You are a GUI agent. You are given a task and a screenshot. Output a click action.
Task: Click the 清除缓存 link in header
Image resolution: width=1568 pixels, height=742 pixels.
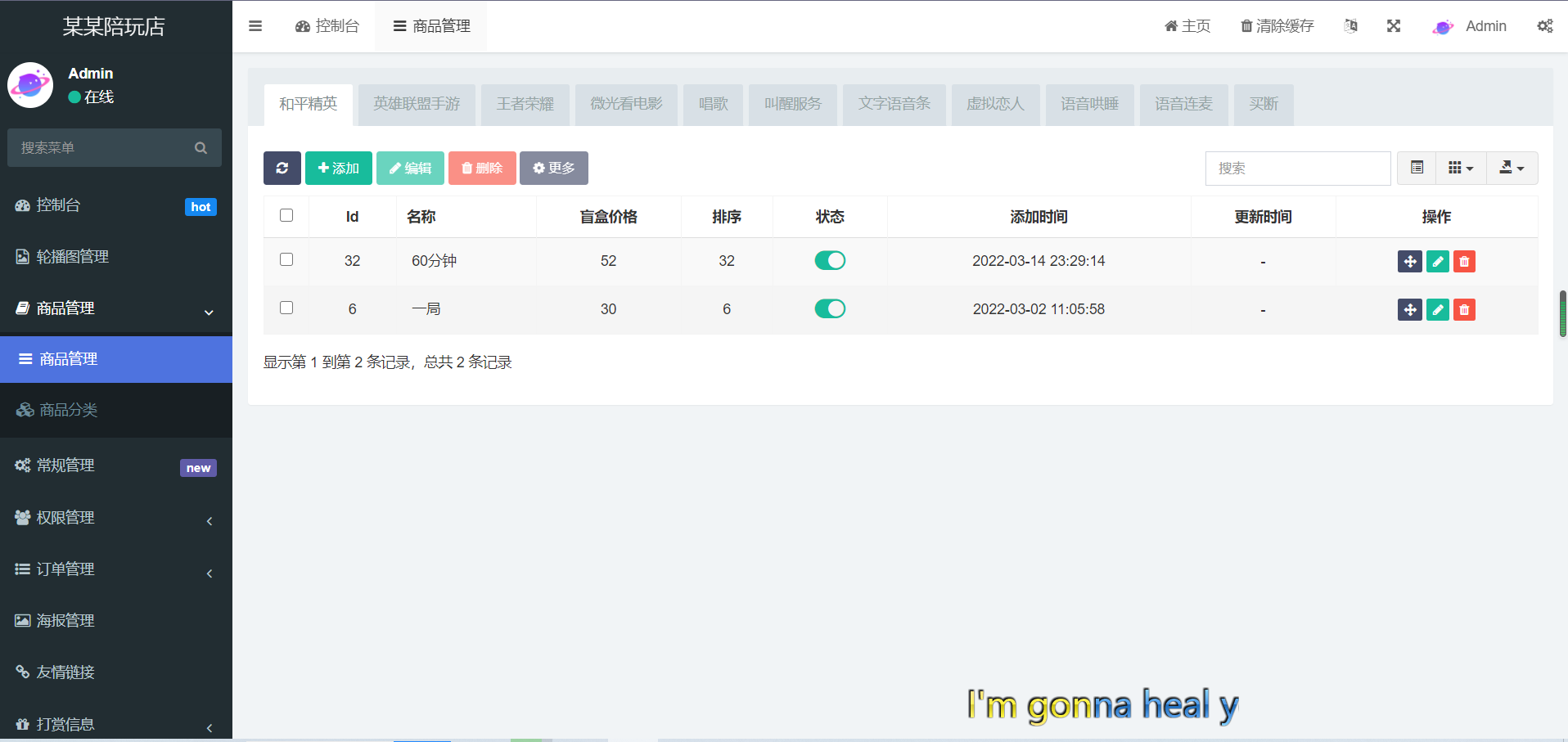tap(1277, 26)
